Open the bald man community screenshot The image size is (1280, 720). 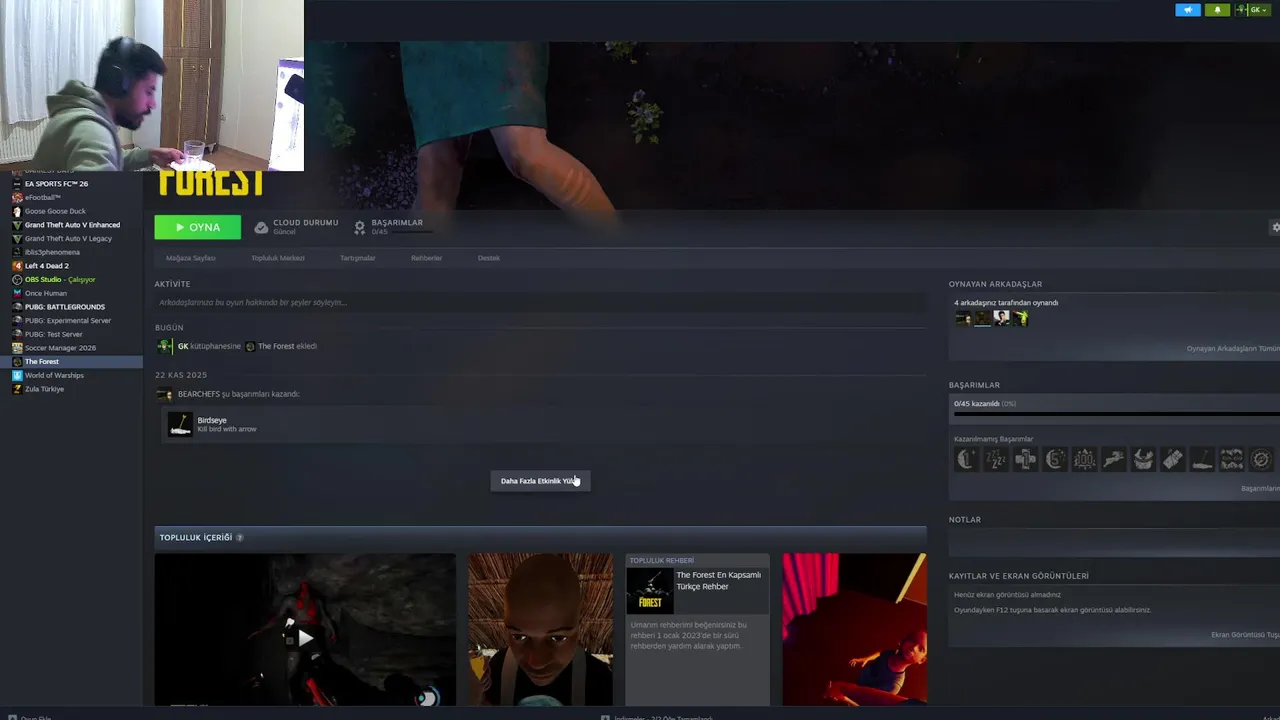point(541,630)
